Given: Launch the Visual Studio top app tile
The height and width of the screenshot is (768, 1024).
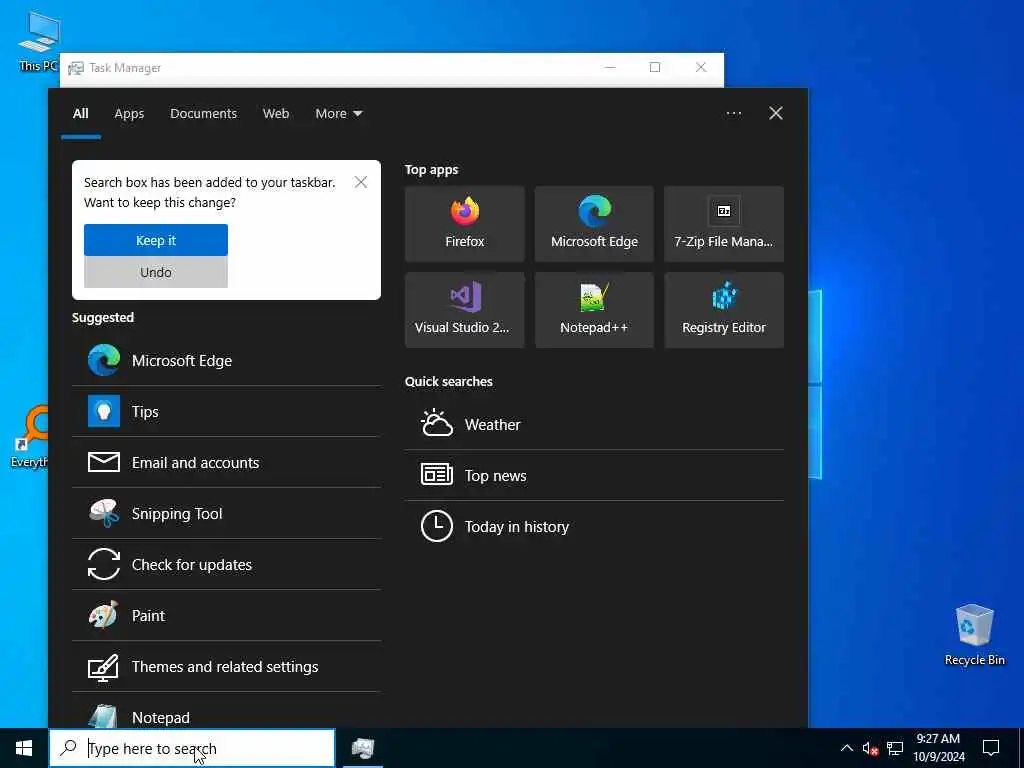Looking at the screenshot, I should coord(464,310).
